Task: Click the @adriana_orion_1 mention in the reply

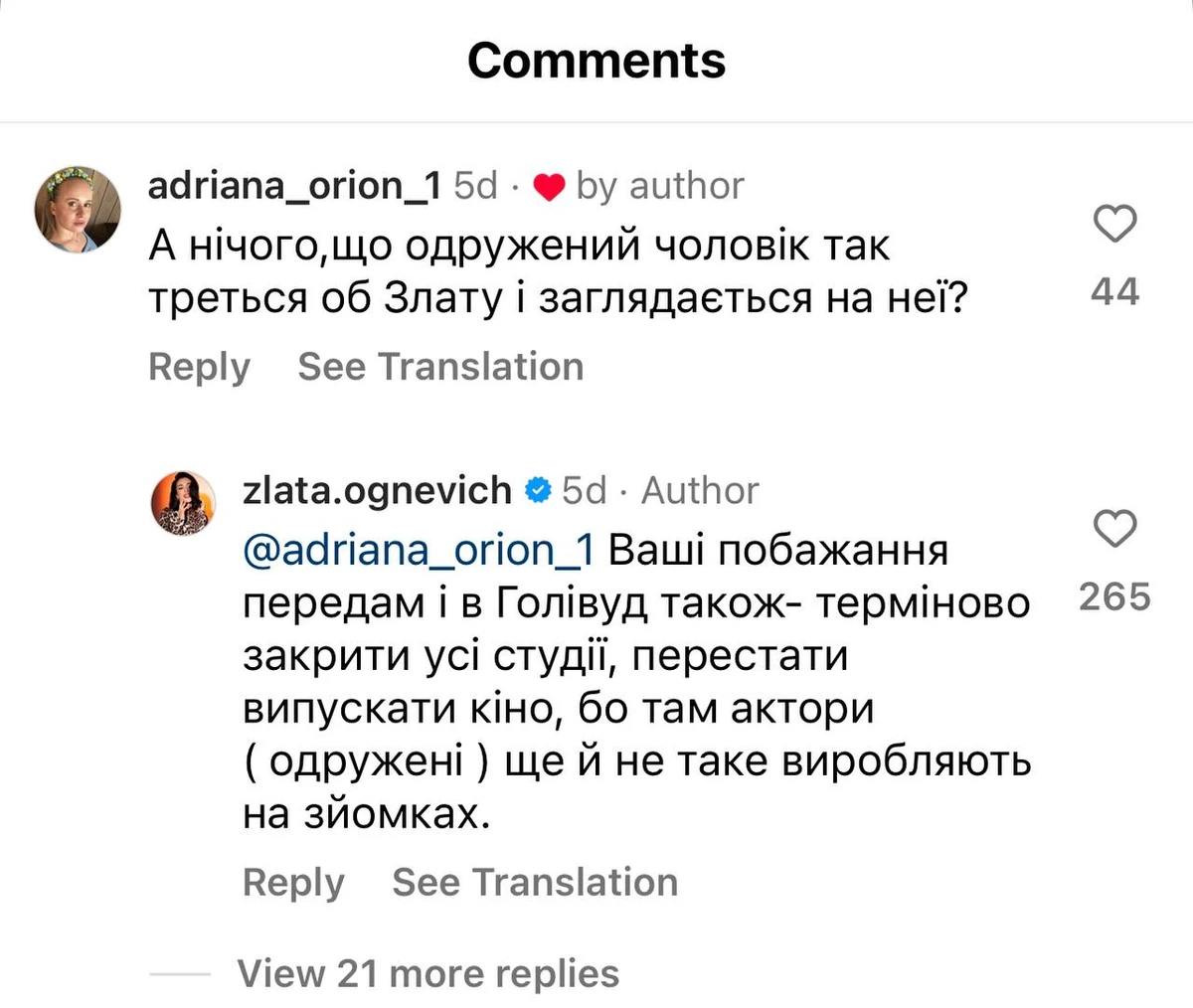Action: [x=418, y=550]
